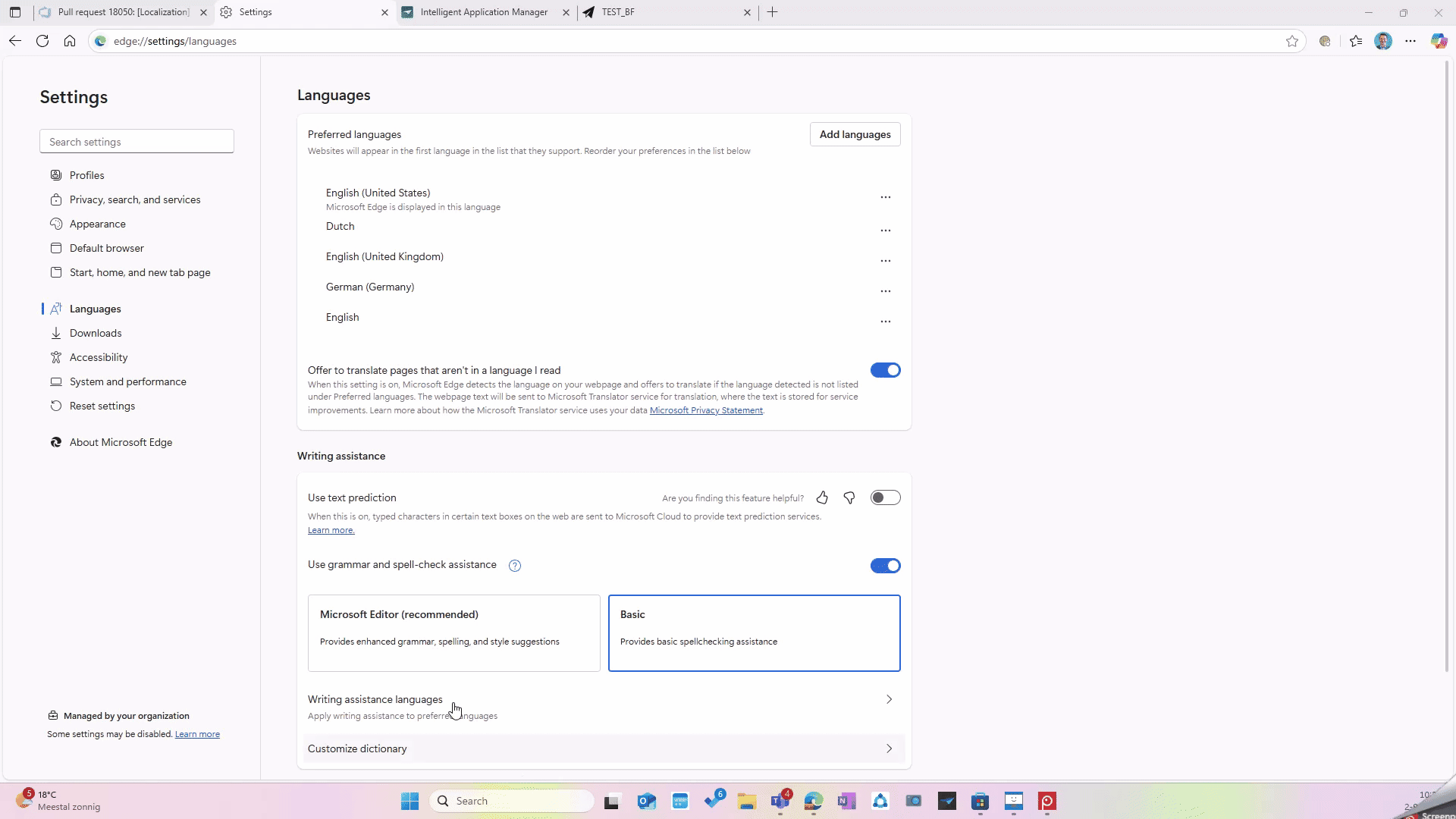Reload the page with the refresh icon
The image size is (1456, 819).
42,41
